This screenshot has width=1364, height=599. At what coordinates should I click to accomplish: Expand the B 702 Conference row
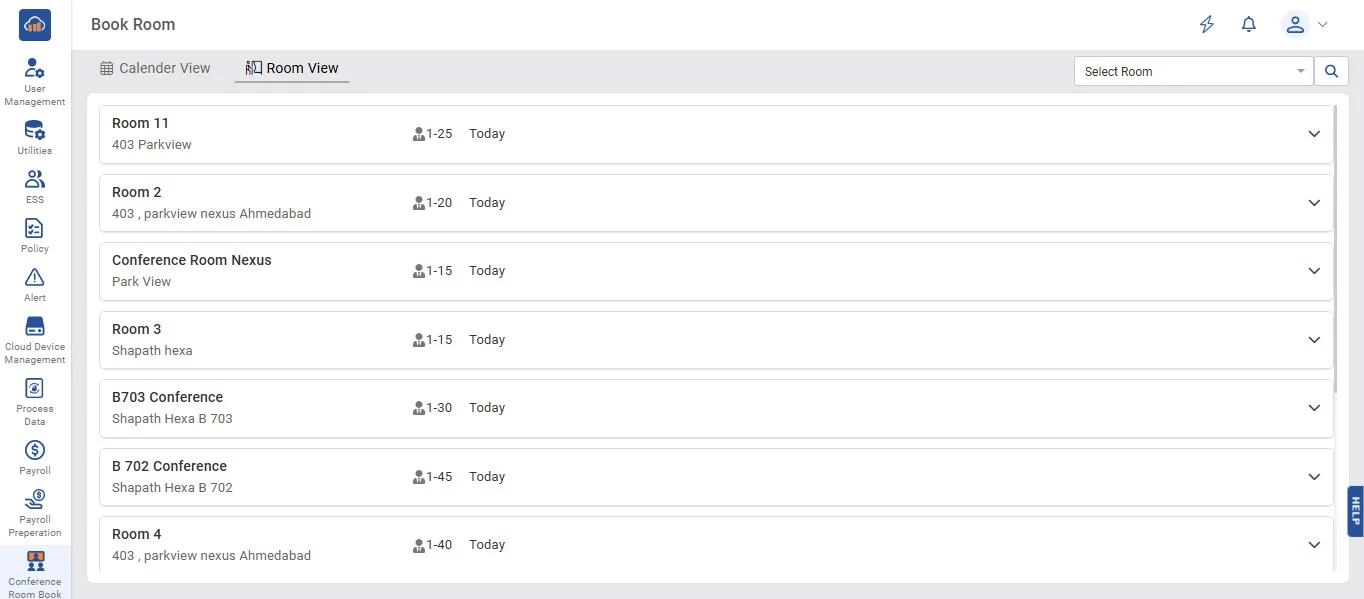tap(1314, 477)
